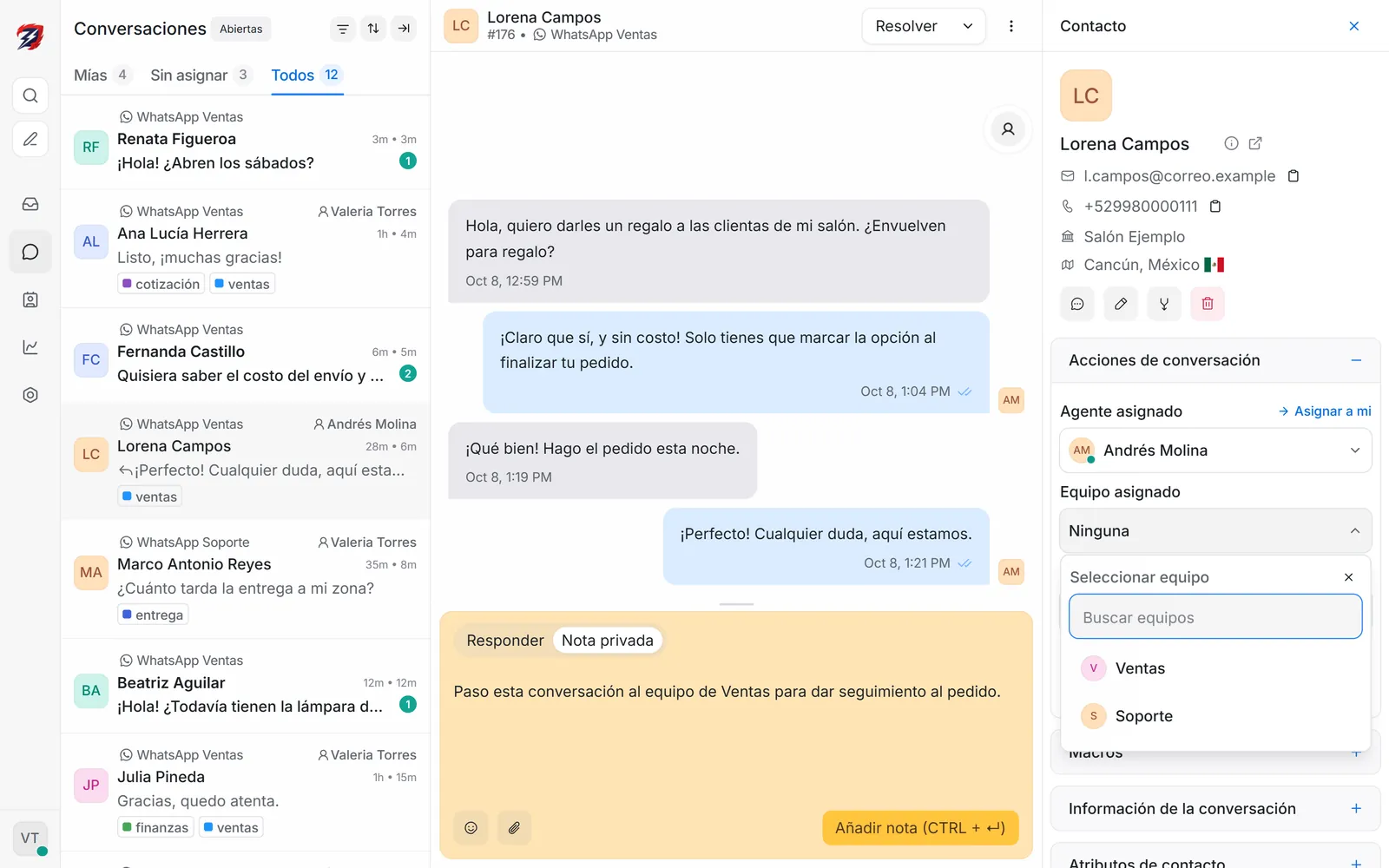Switch to the Sin asignar tab

coord(201,76)
